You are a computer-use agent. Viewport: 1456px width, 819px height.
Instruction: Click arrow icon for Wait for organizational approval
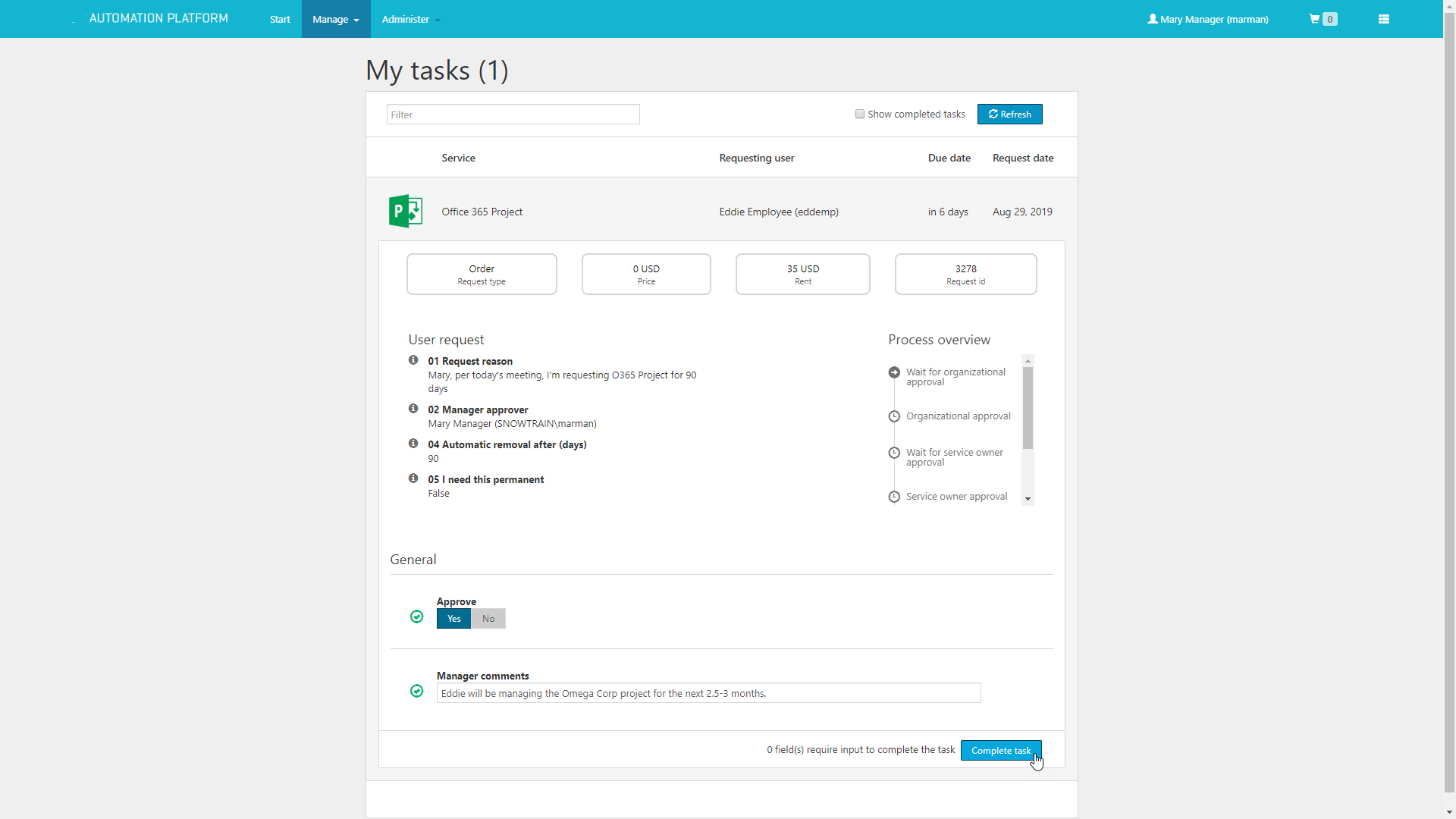pos(894,372)
